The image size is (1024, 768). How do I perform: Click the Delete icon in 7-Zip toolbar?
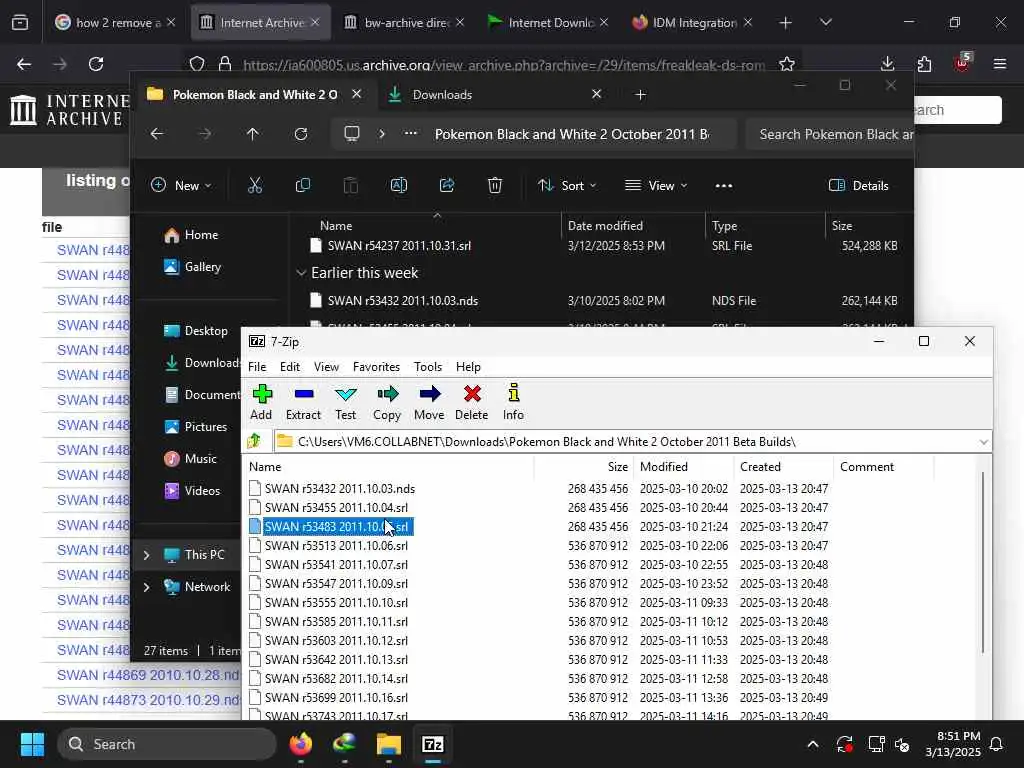(x=472, y=402)
